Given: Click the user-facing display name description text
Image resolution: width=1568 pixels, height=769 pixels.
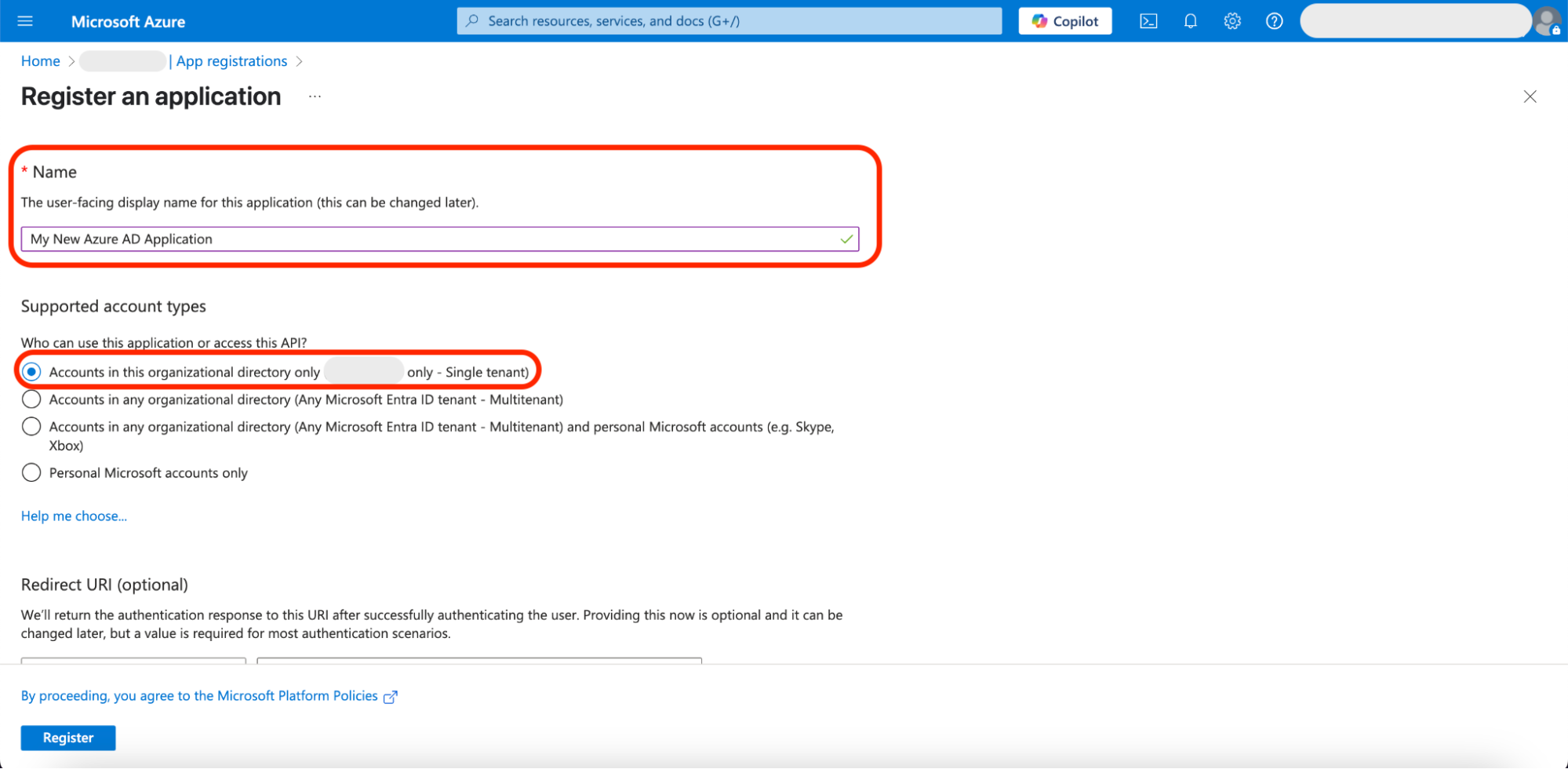Looking at the screenshot, I should pyautogui.click(x=249, y=202).
